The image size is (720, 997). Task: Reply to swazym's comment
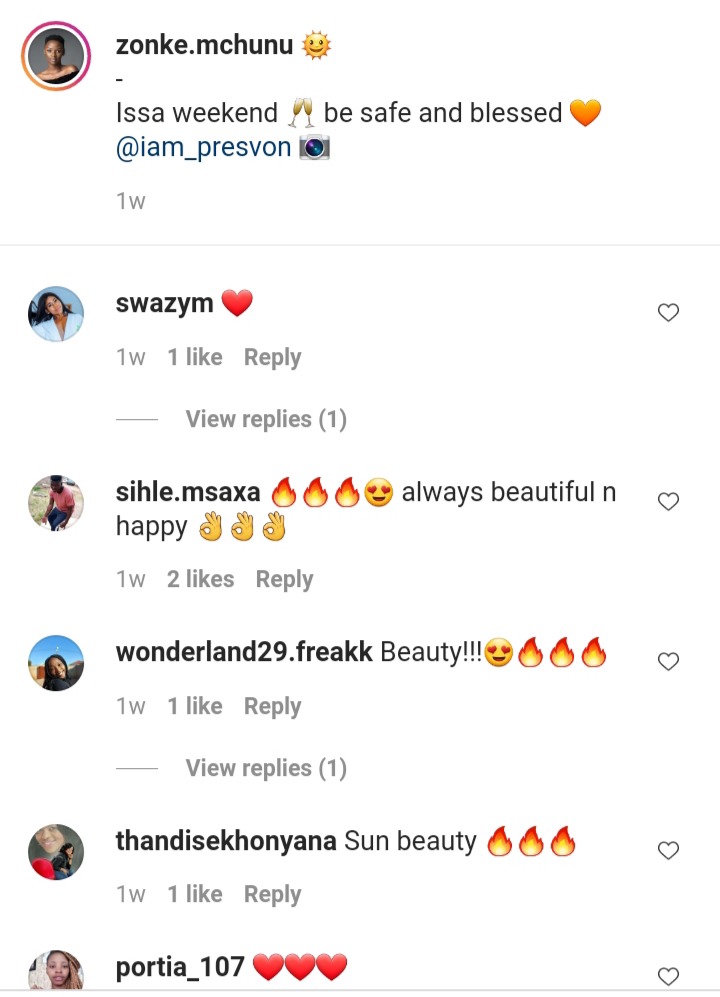[x=272, y=357]
